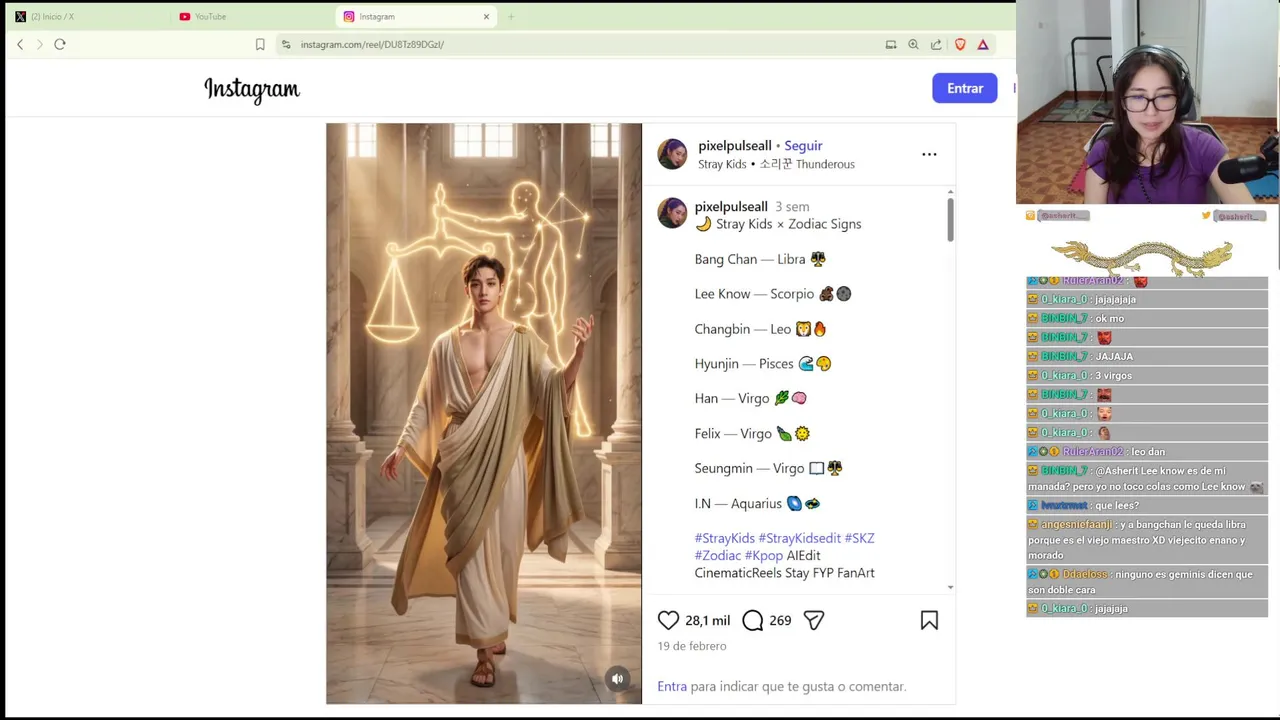
Task: Click the 'leo dan' chat message
Action: point(1148,451)
